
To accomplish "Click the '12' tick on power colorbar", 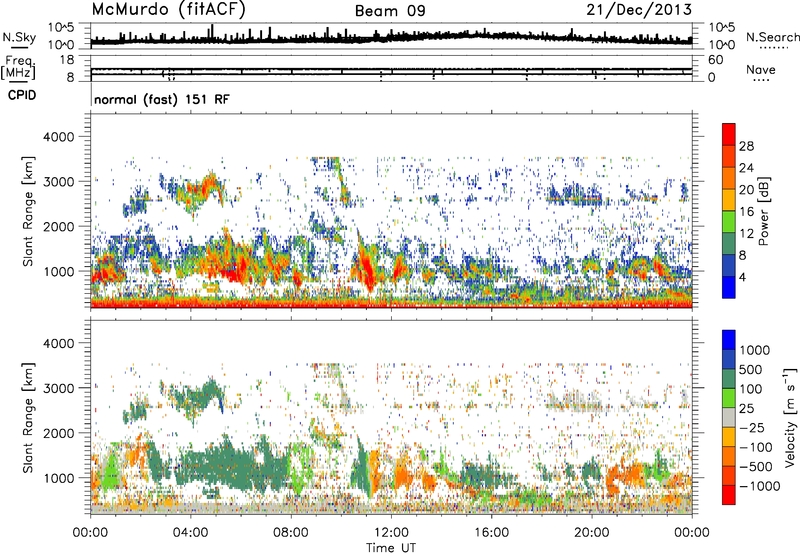I will click(746, 234).
